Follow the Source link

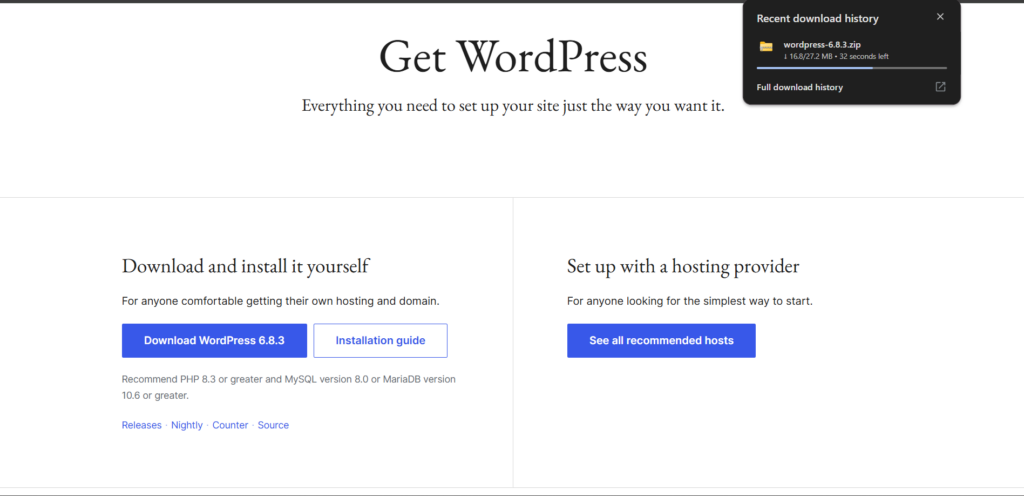[x=273, y=425]
